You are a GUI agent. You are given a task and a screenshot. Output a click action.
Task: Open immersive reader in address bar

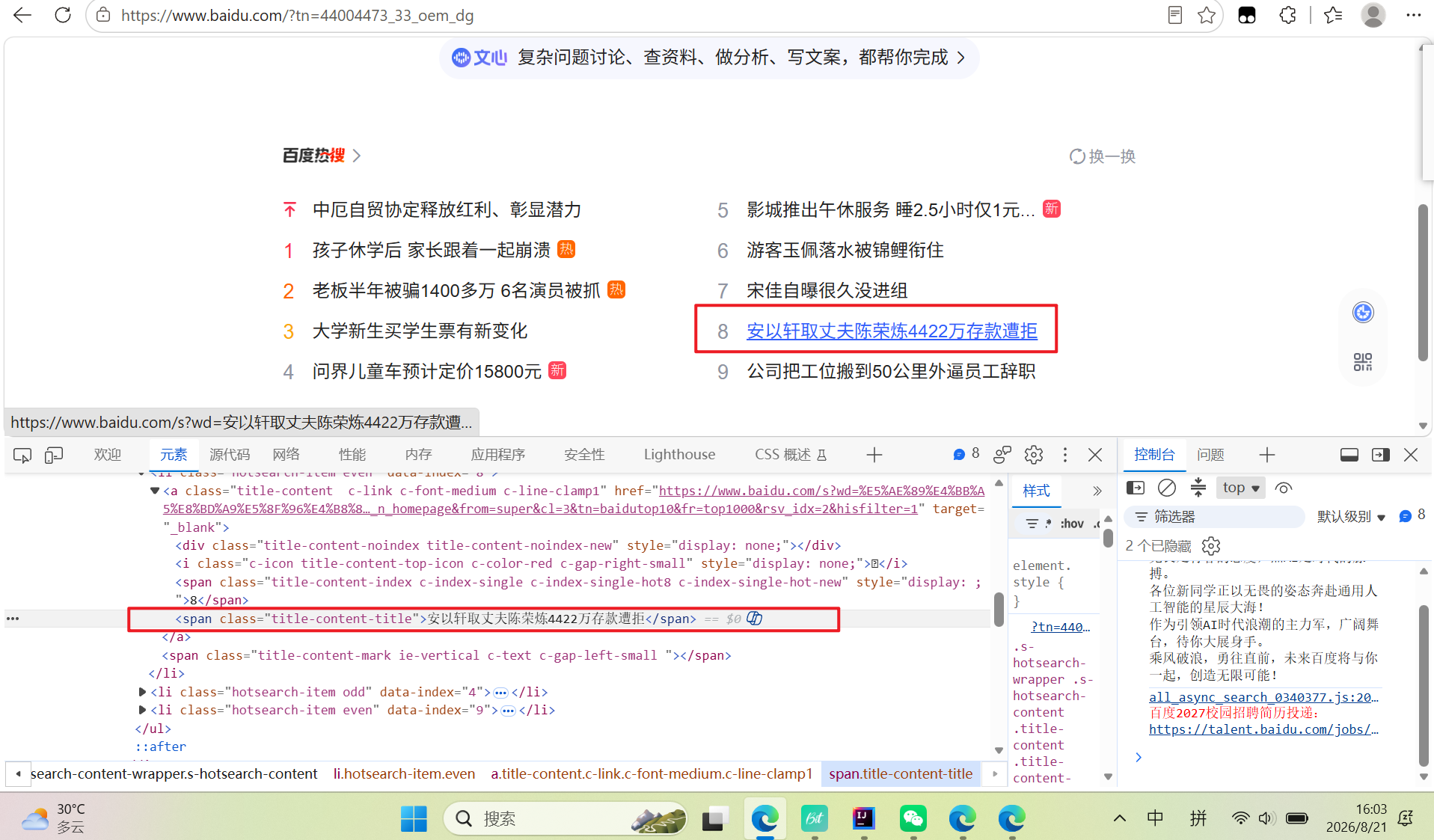point(1175,15)
